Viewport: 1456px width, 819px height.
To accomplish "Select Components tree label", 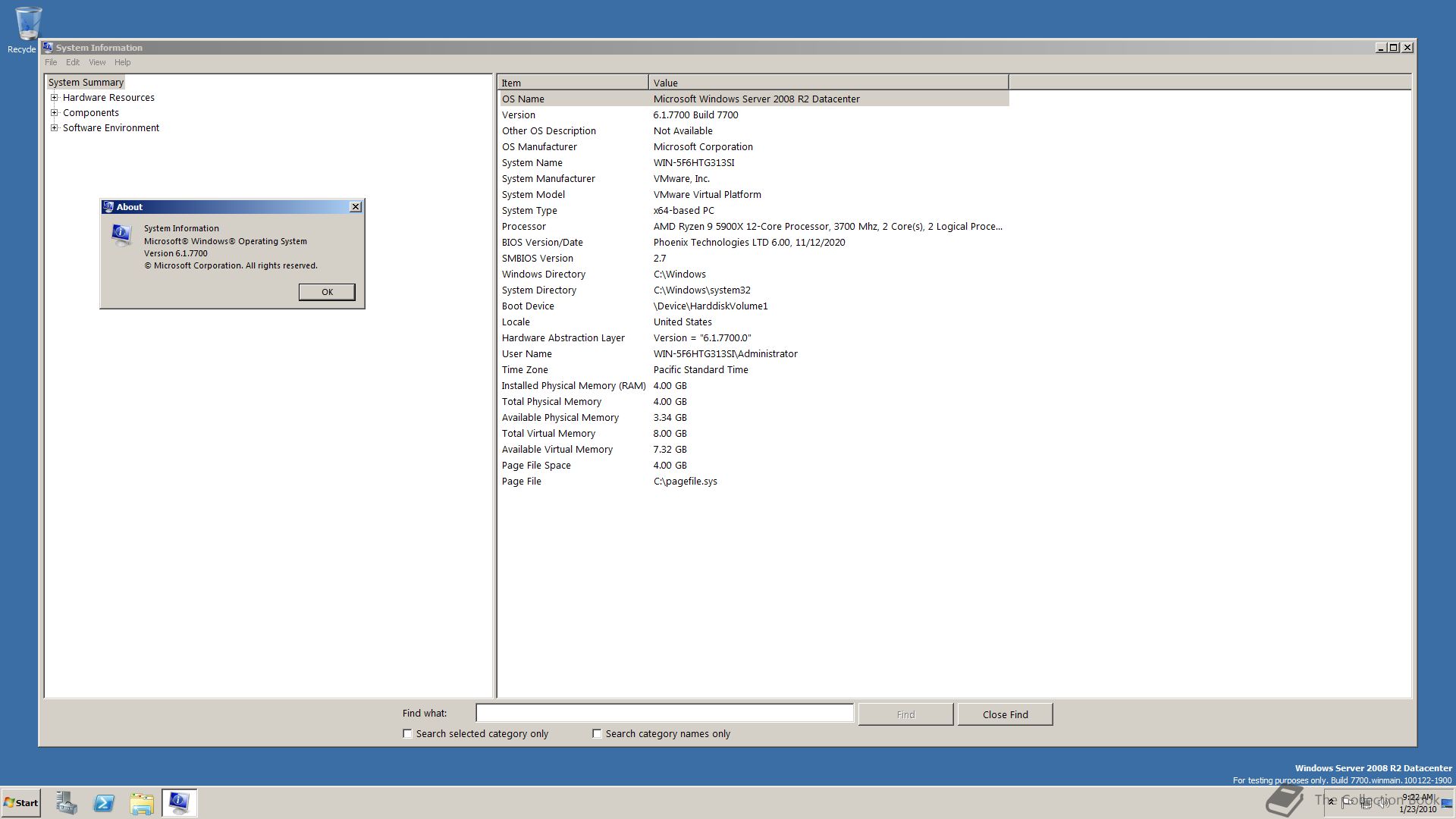I will click(x=91, y=112).
